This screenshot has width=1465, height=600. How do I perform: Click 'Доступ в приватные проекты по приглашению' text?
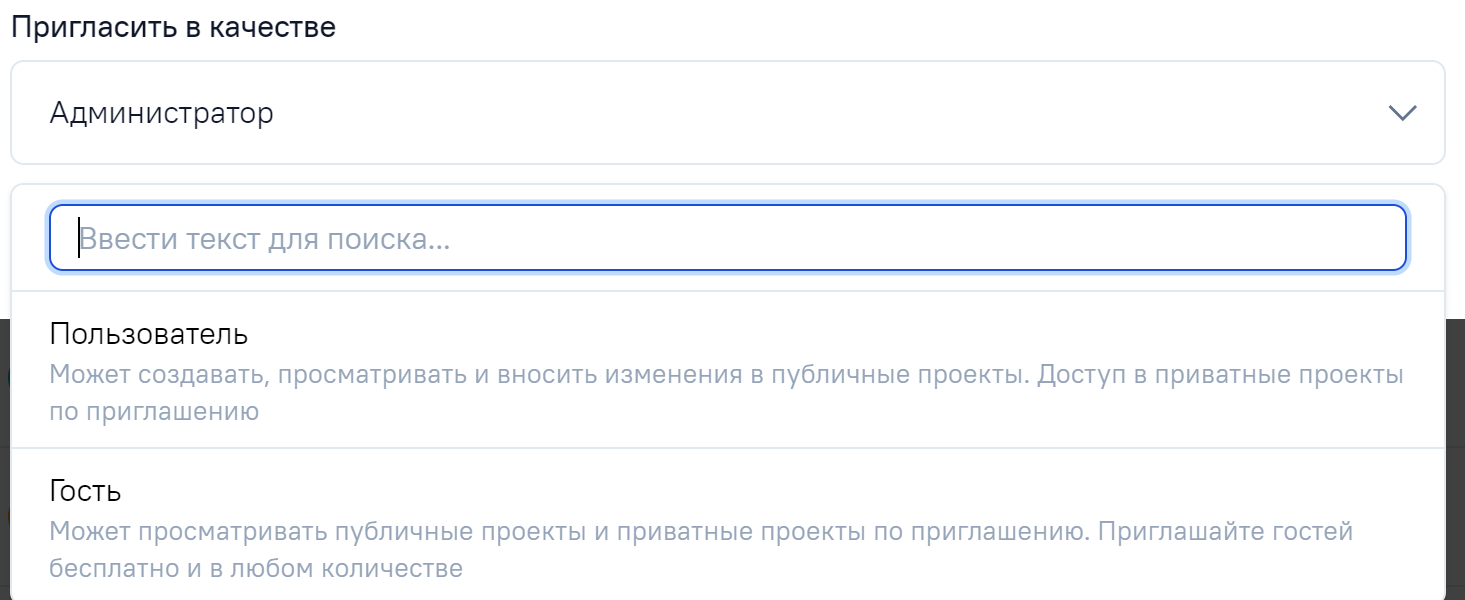coord(1220,376)
